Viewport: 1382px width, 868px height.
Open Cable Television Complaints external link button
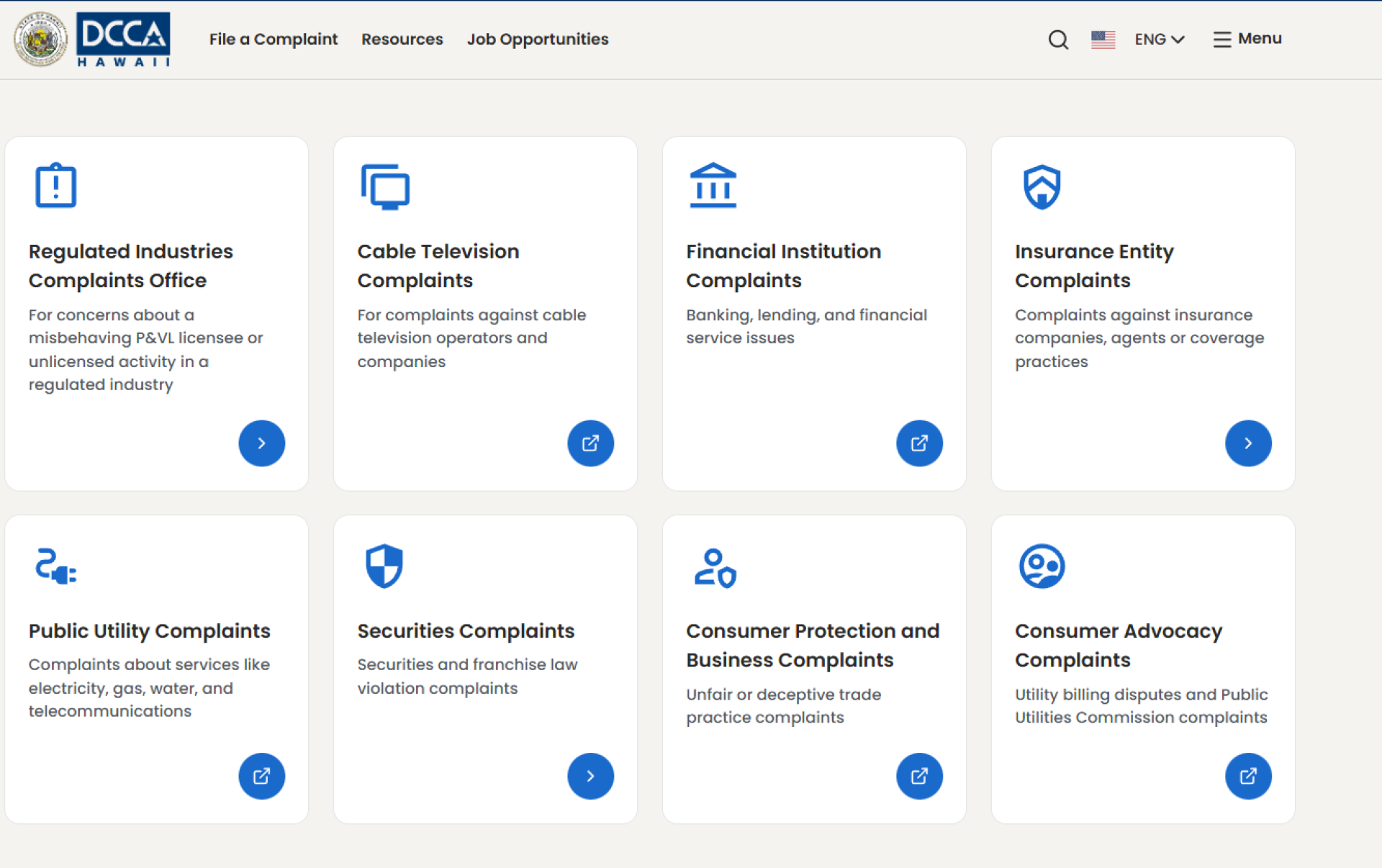point(590,443)
